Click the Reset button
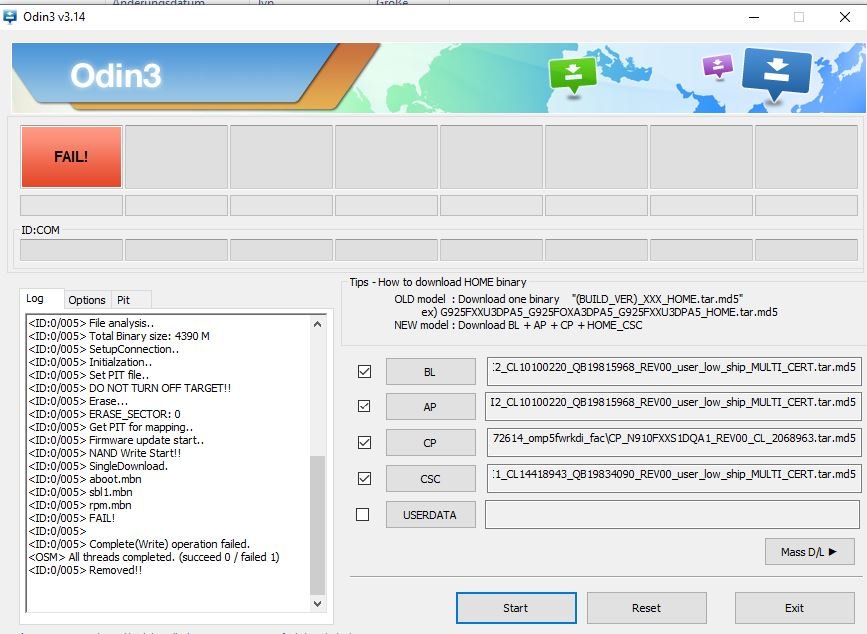This screenshot has width=867, height=634. (x=646, y=608)
